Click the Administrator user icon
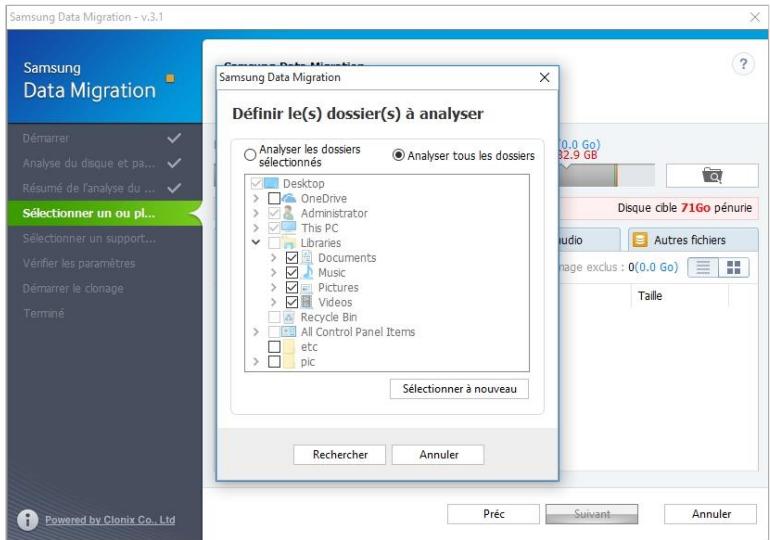This screenshot has height=540, width=770. pyautogui.click(x=289, y=213)
